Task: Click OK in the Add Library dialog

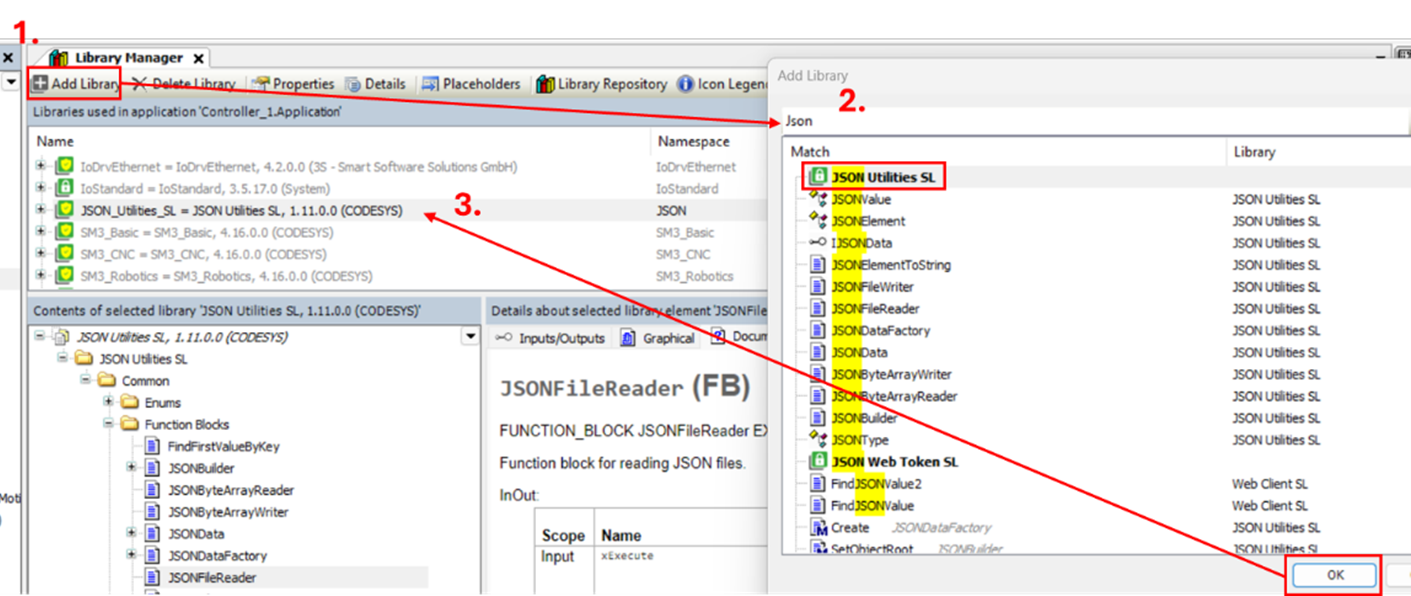Action: point(1335,575)
